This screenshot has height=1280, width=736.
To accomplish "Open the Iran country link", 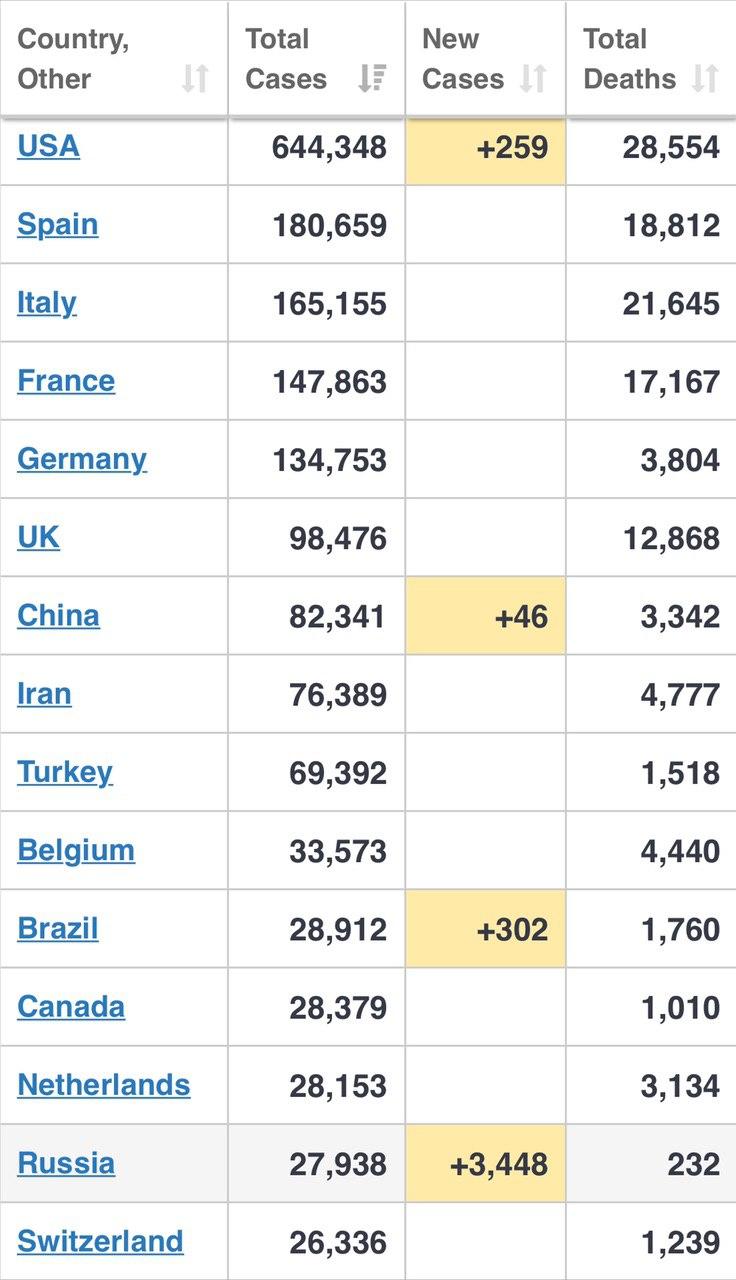I will point(44,693).
